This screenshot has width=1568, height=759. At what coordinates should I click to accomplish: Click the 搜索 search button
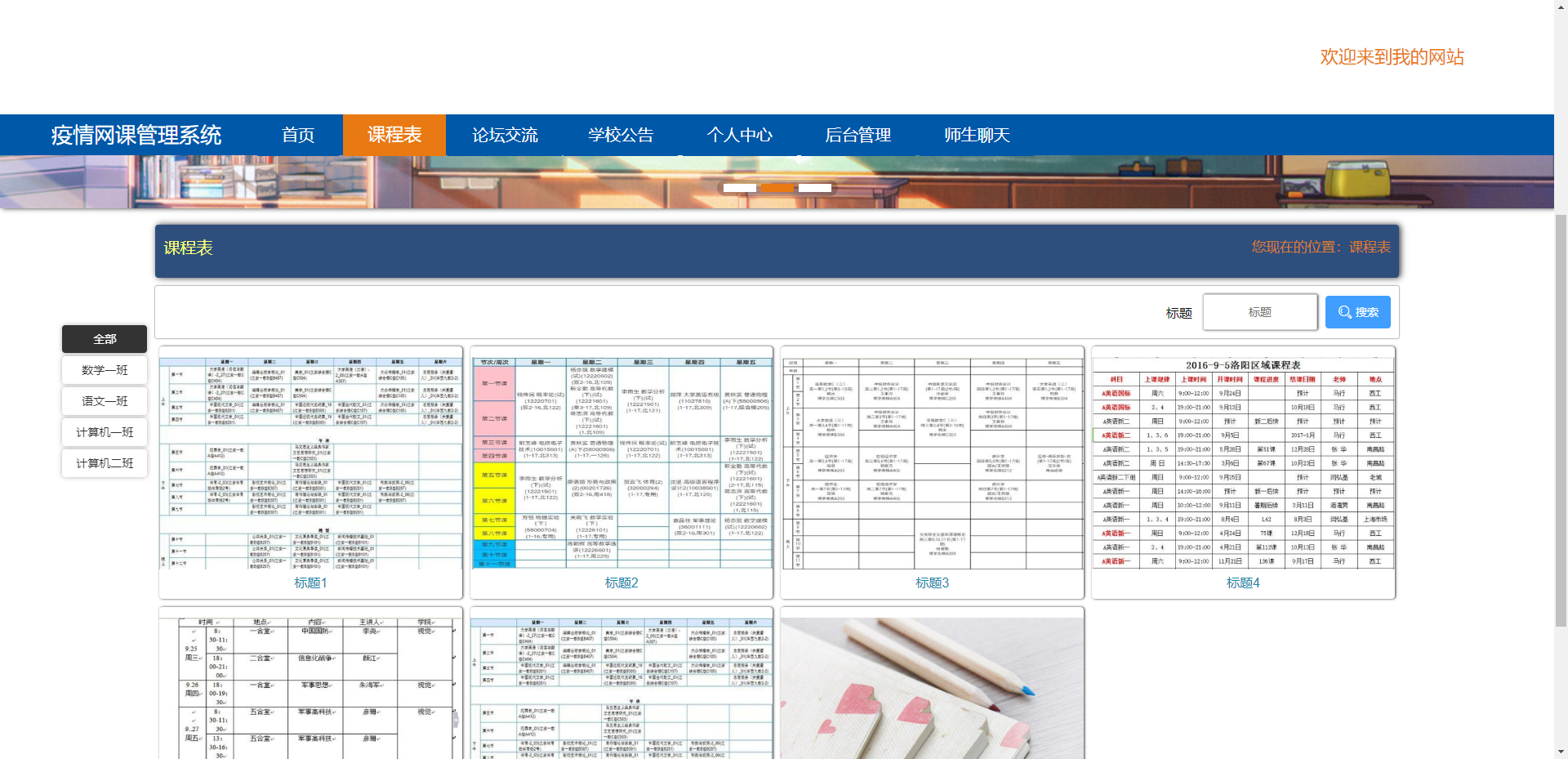coord(1357,312)
